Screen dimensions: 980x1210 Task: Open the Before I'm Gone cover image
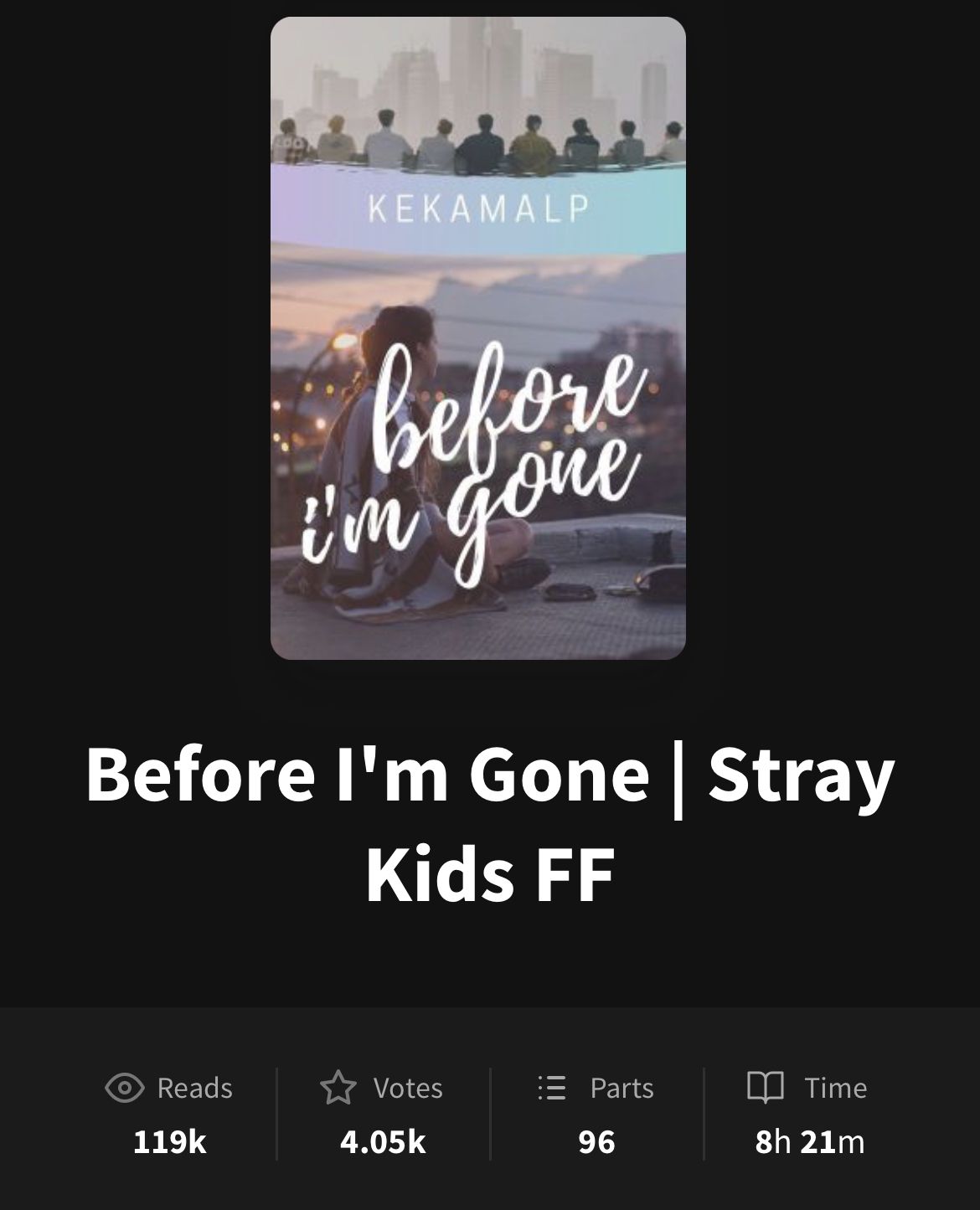click(478, 338)
